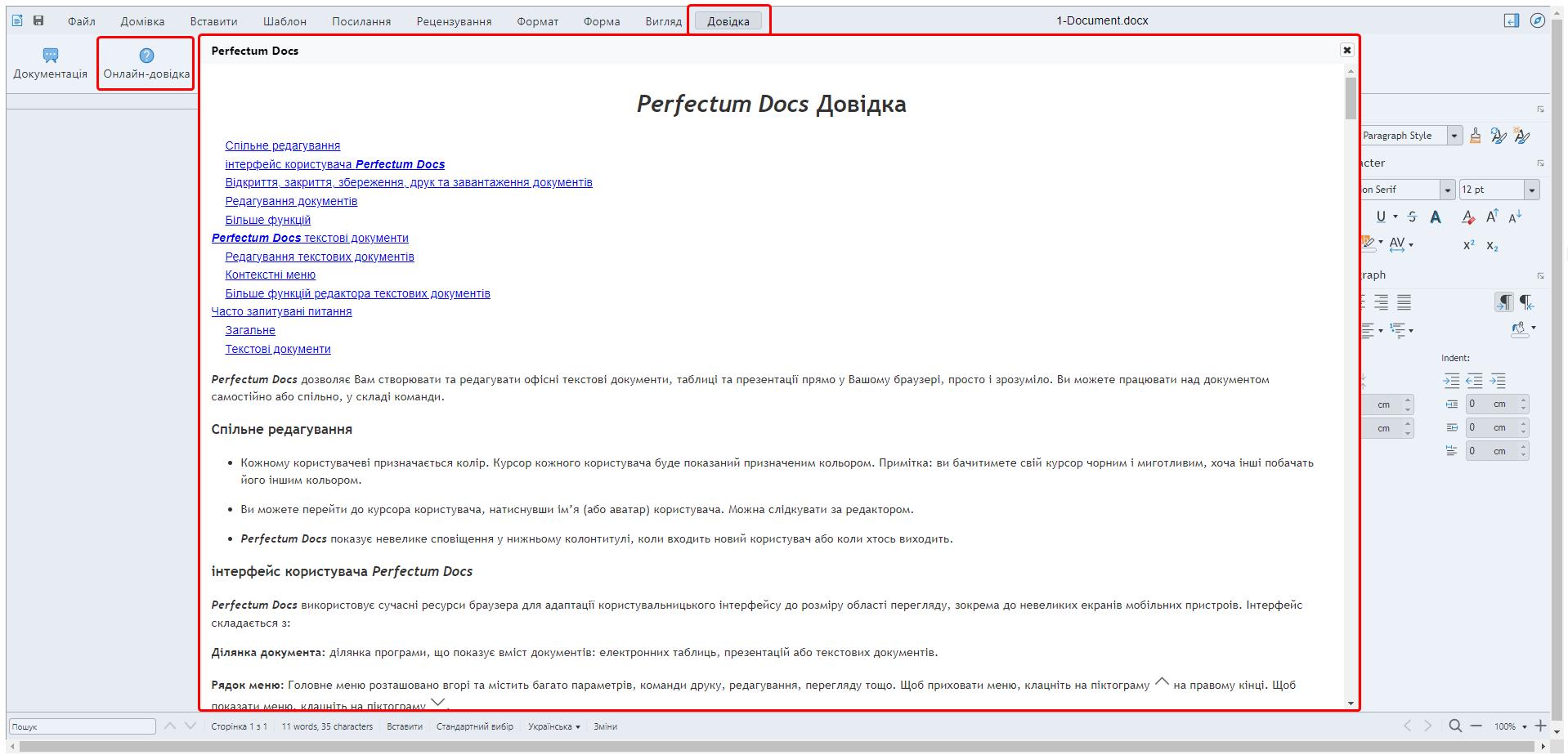
Task: Open the Paragraph Style dropdown
Action: [1454, 136]
